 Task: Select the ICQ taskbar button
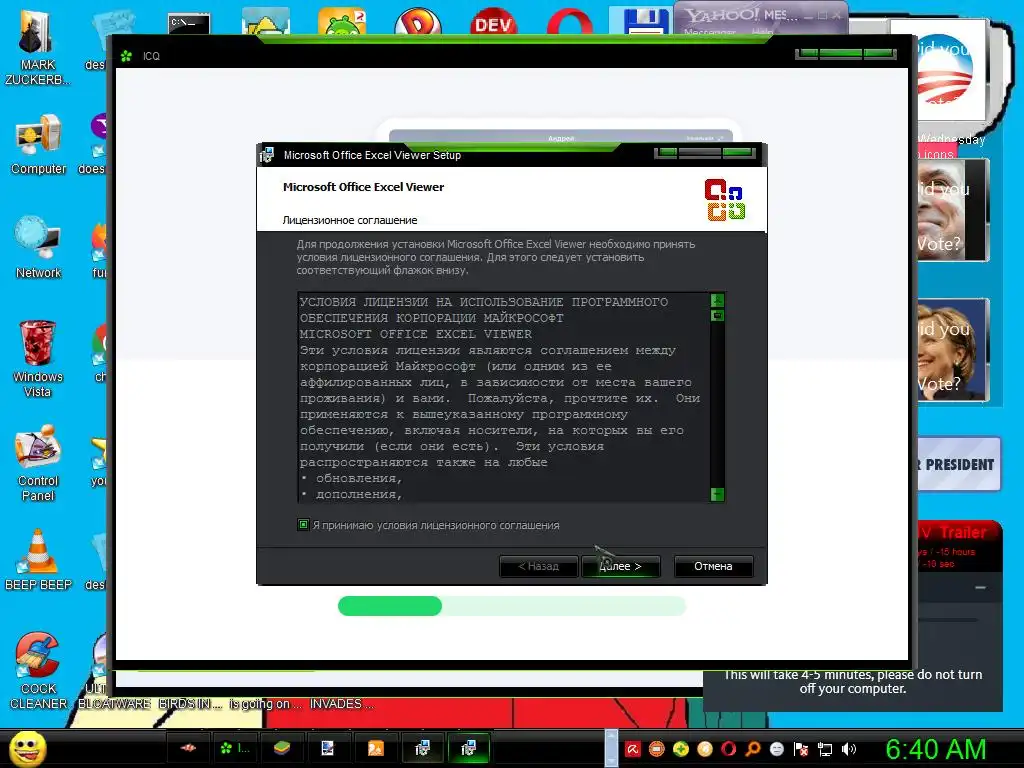pyautogui.click(x=234, y=748)
